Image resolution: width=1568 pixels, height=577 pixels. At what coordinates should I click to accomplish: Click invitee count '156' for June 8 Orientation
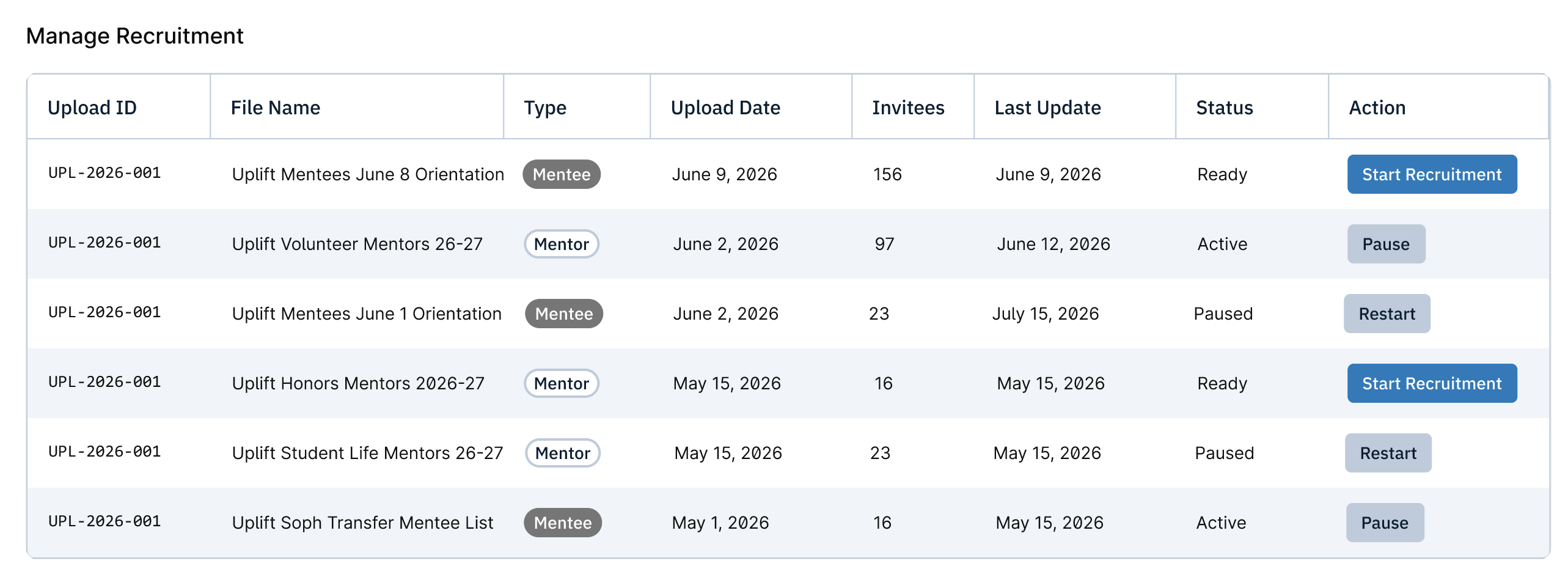coord(887,174)
